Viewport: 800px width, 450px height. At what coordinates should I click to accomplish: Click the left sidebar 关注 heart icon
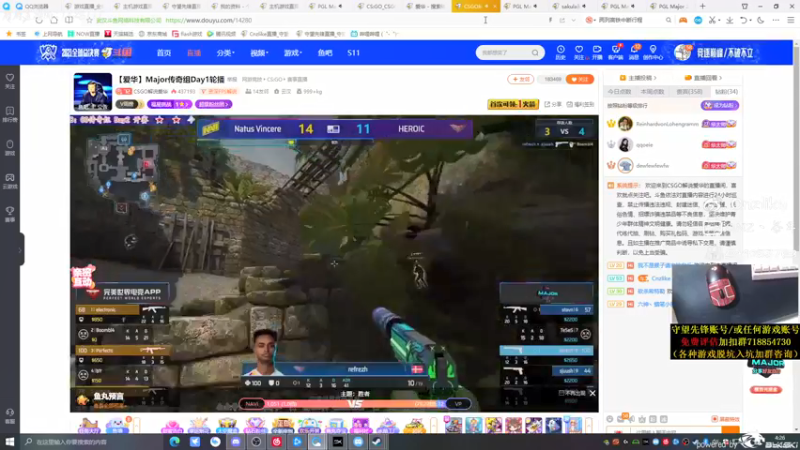point(10,81)
